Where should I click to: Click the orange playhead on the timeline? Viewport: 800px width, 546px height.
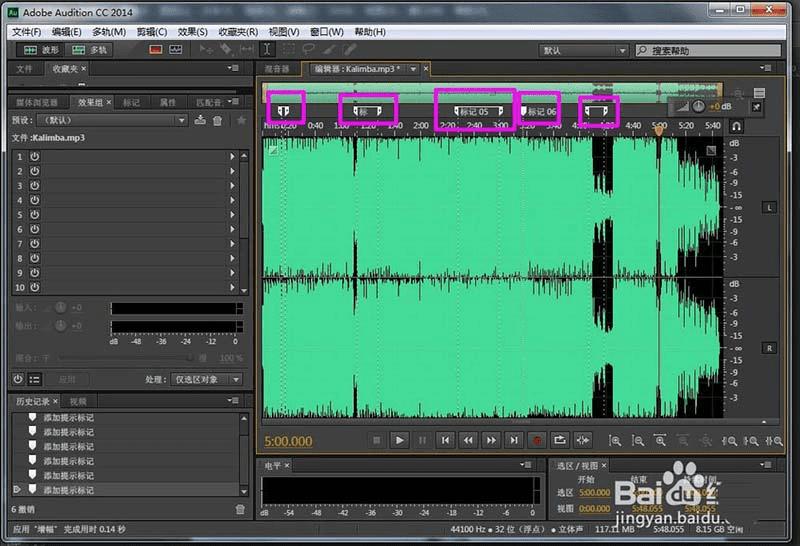[x=659, y=130]
